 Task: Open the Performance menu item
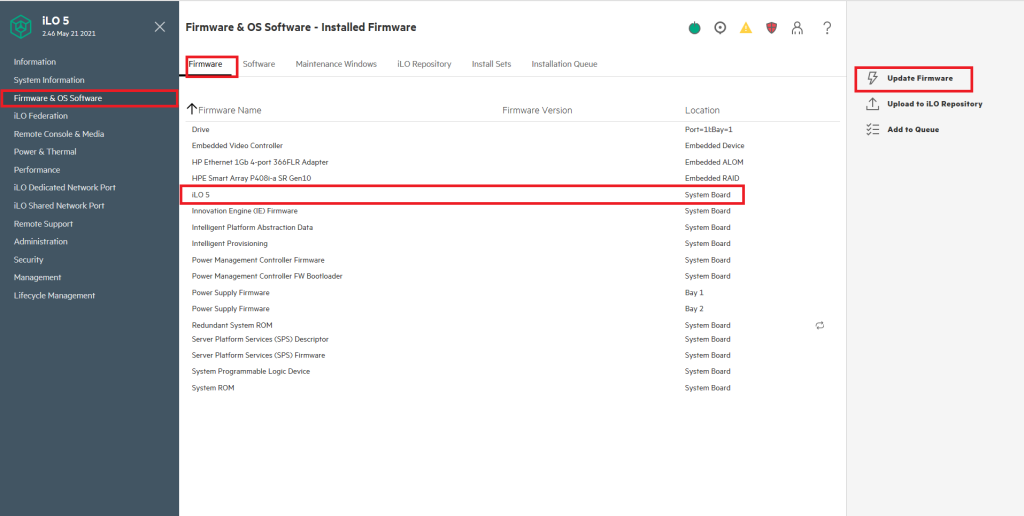(x=37, y=170)
